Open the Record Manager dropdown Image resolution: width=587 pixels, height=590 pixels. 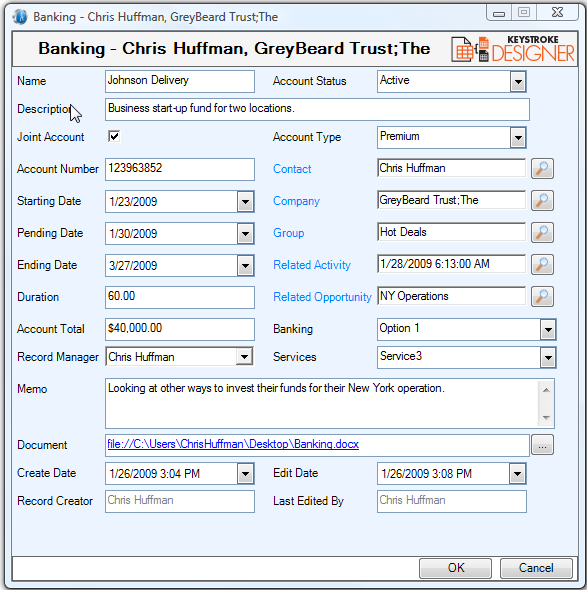click(x=245, y=356)
